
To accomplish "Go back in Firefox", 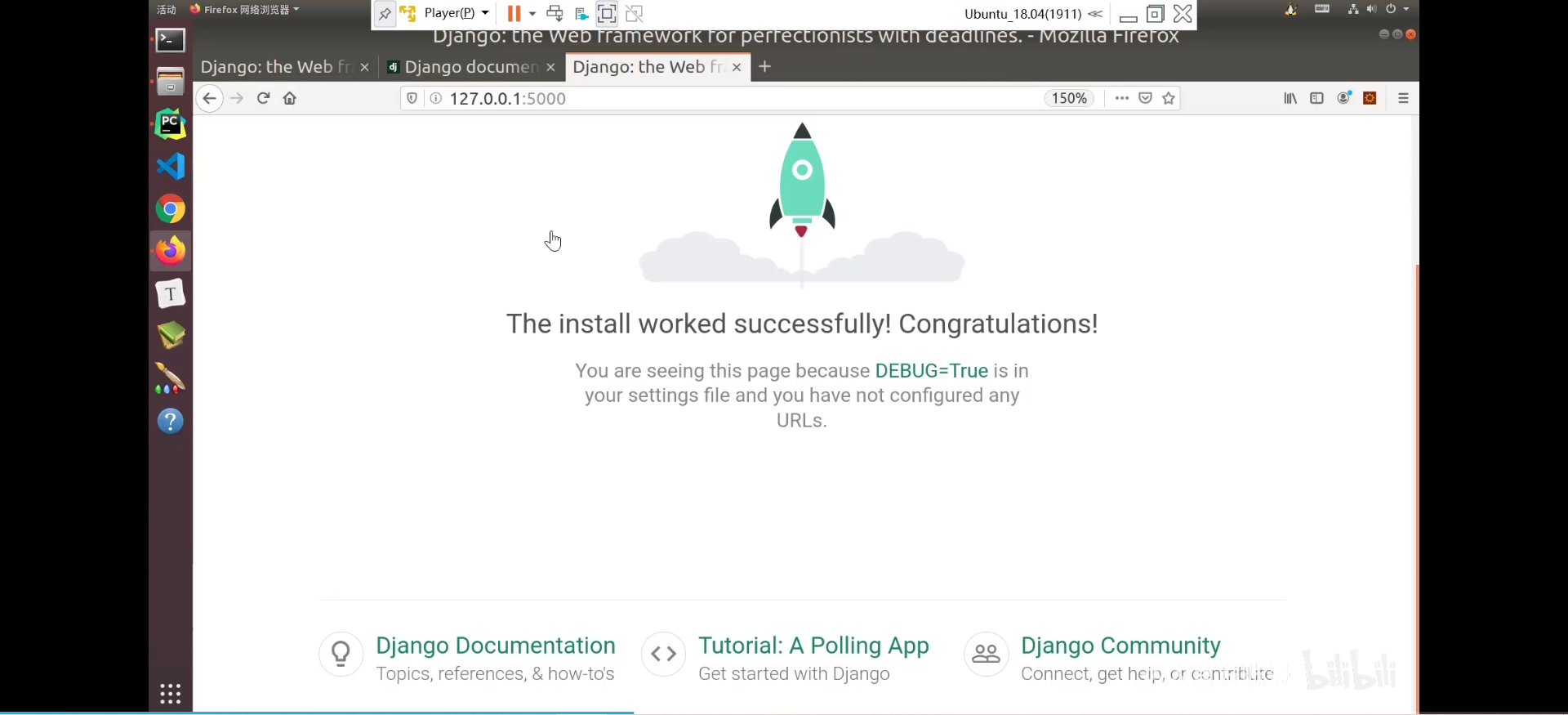I will tap(210, 98).
